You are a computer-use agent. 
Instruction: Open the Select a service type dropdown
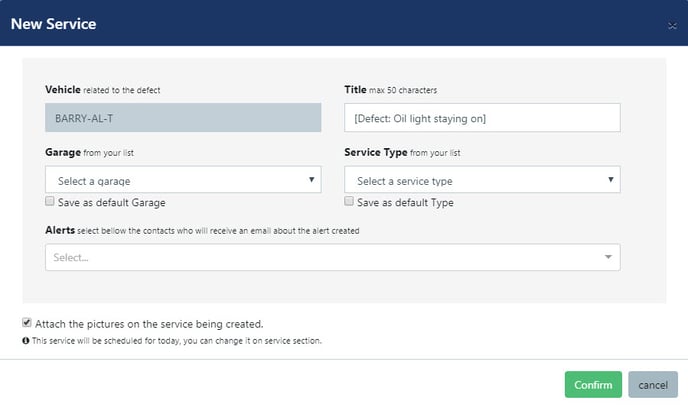point(482,179)
